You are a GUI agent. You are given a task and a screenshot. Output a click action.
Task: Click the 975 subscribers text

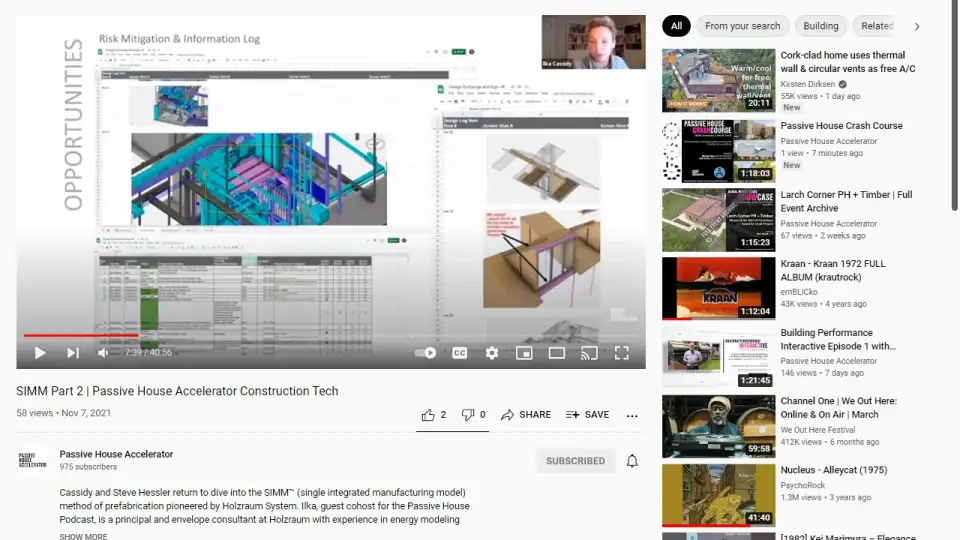(x=88, y=467)
